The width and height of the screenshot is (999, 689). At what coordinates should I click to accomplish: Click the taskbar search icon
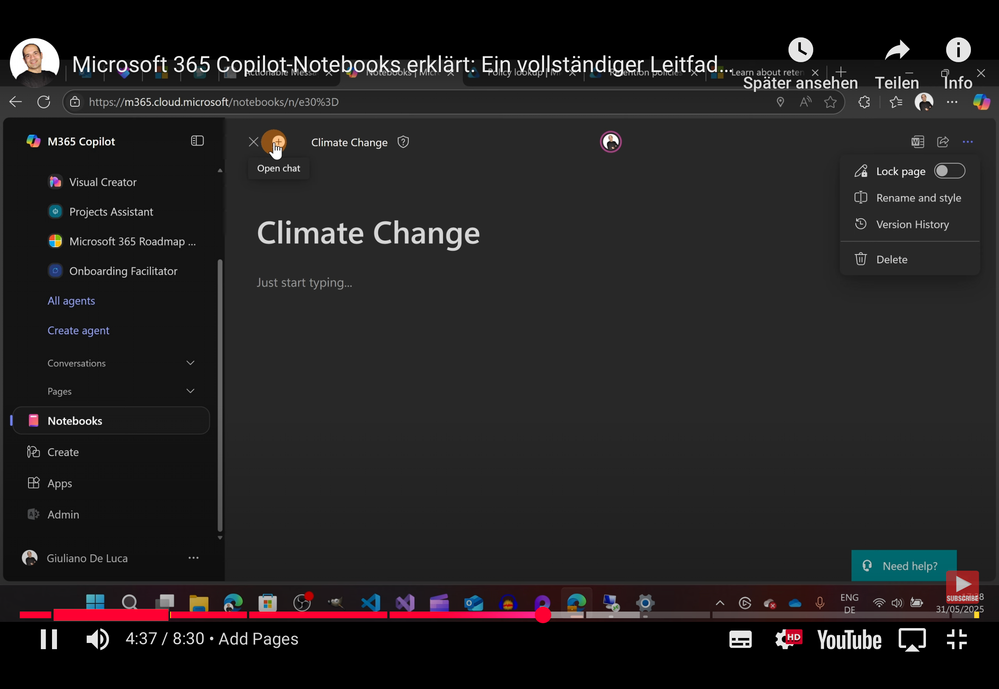(129, 602)
